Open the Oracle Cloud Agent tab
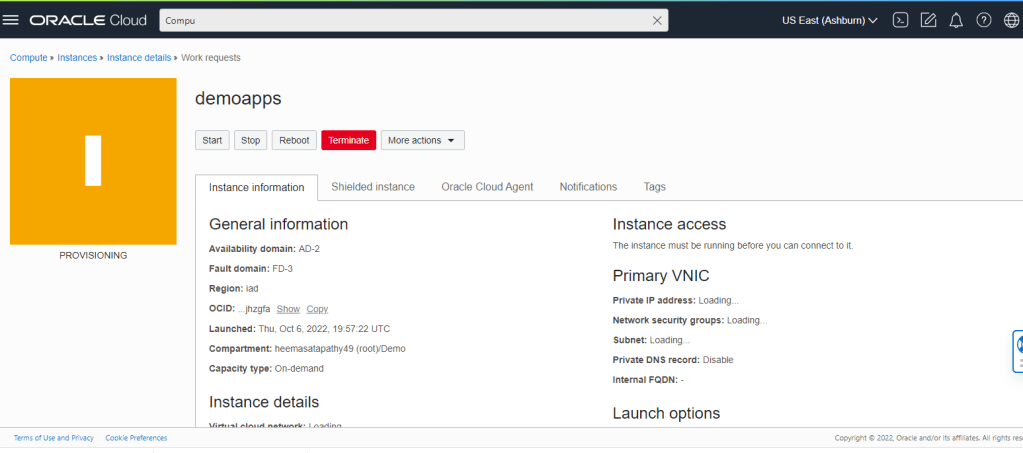 click(x=487, y=187)
